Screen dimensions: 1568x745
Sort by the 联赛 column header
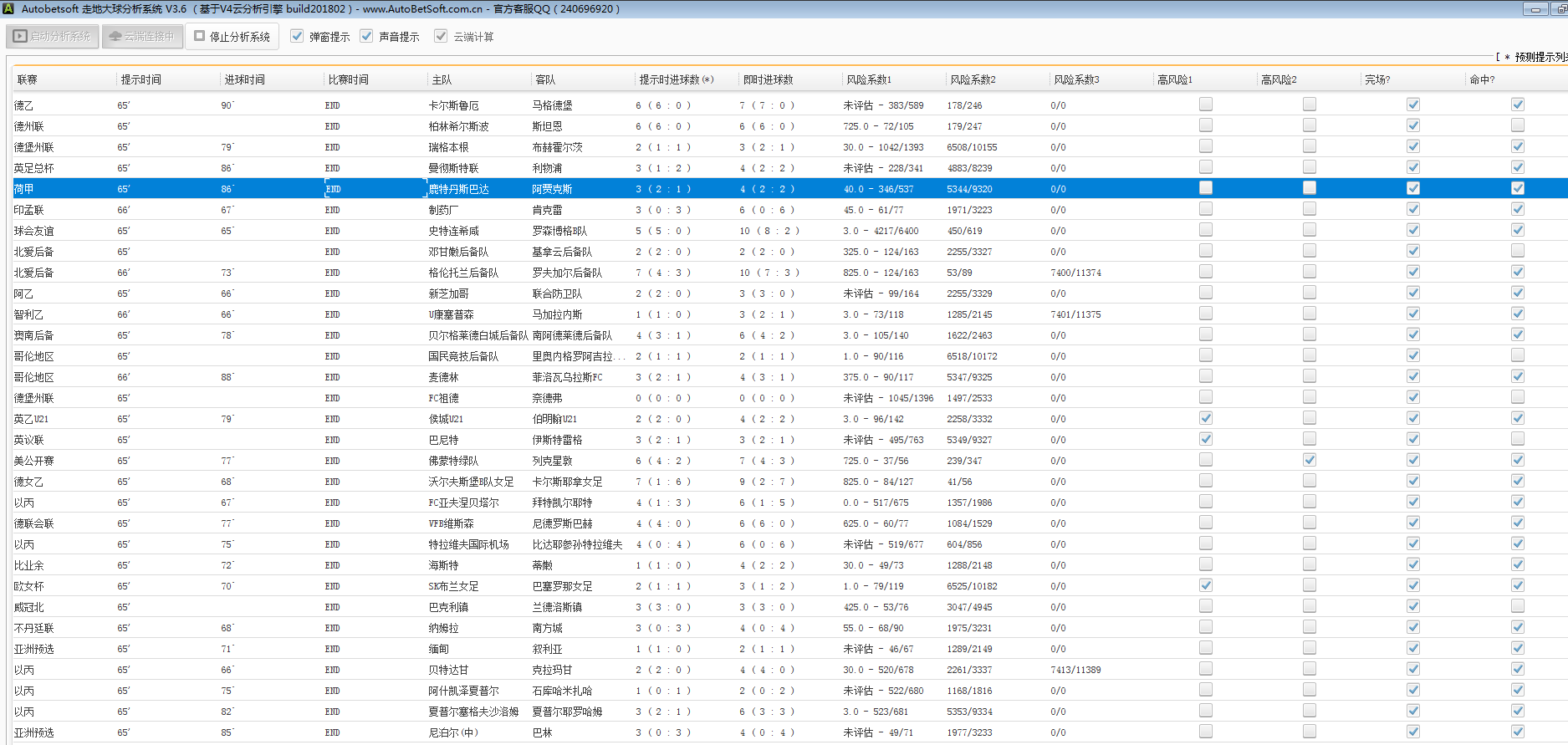click(28, 79)
